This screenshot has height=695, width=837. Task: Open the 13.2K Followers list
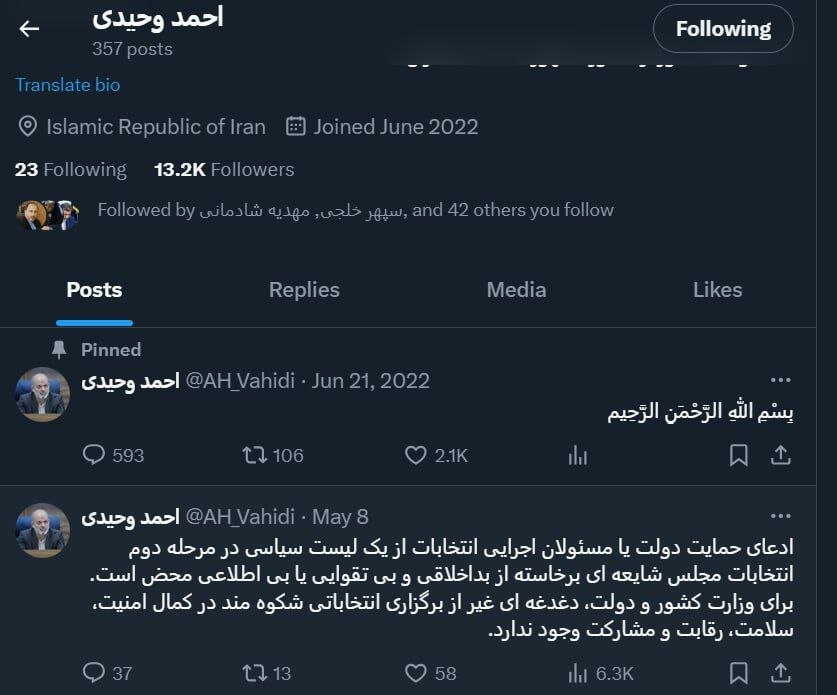click(224, 170)
